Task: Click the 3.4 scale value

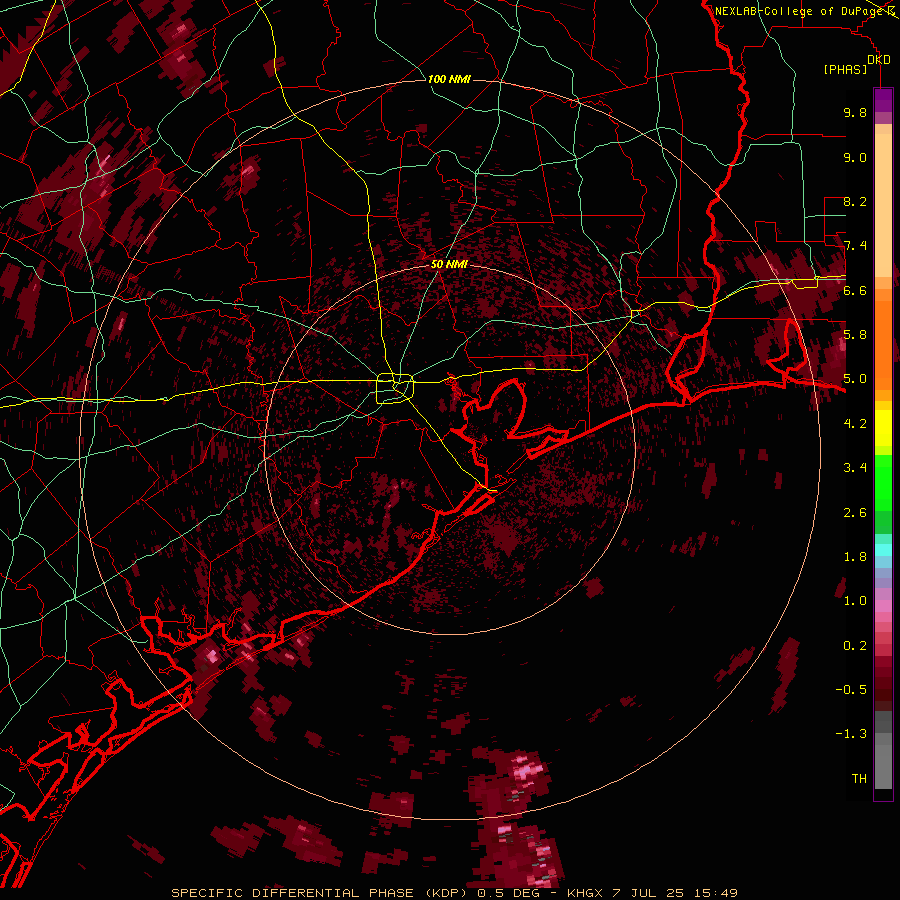Action: coord(855,468)
